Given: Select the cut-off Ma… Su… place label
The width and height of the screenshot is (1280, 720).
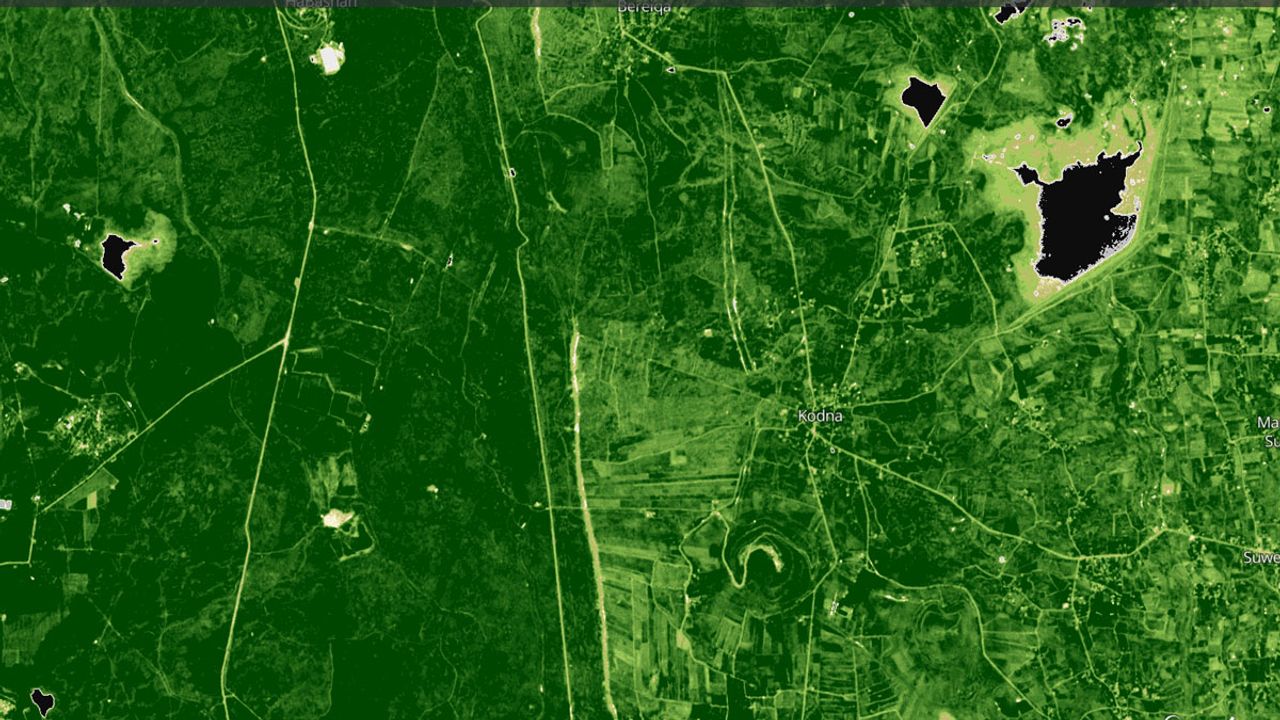Looking at the screenshot, I should (x=1267, y=432).
